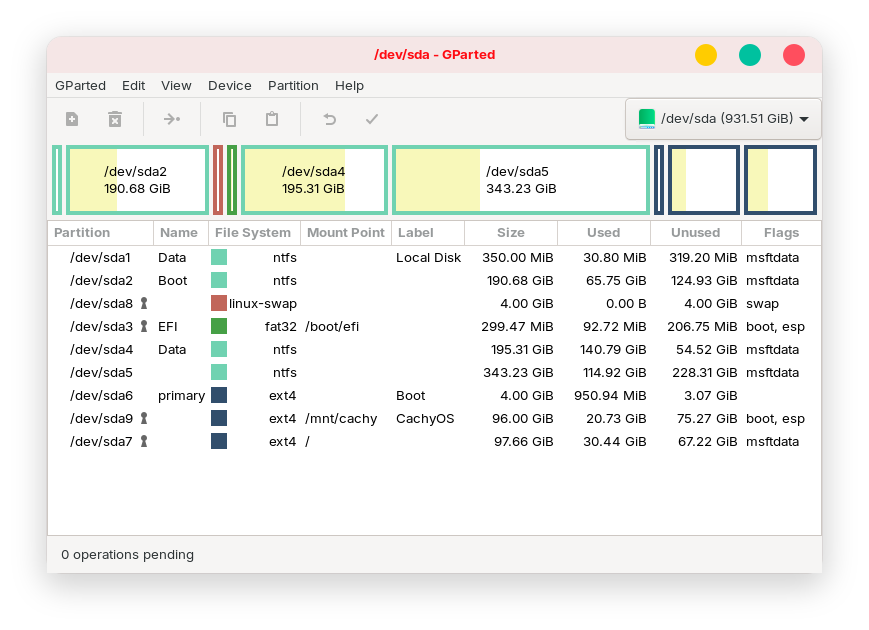Image resolution: width=869 pixels, height=630 pixels.
Task: Click the New partition toolbar icon
Action: click(72, 119)
